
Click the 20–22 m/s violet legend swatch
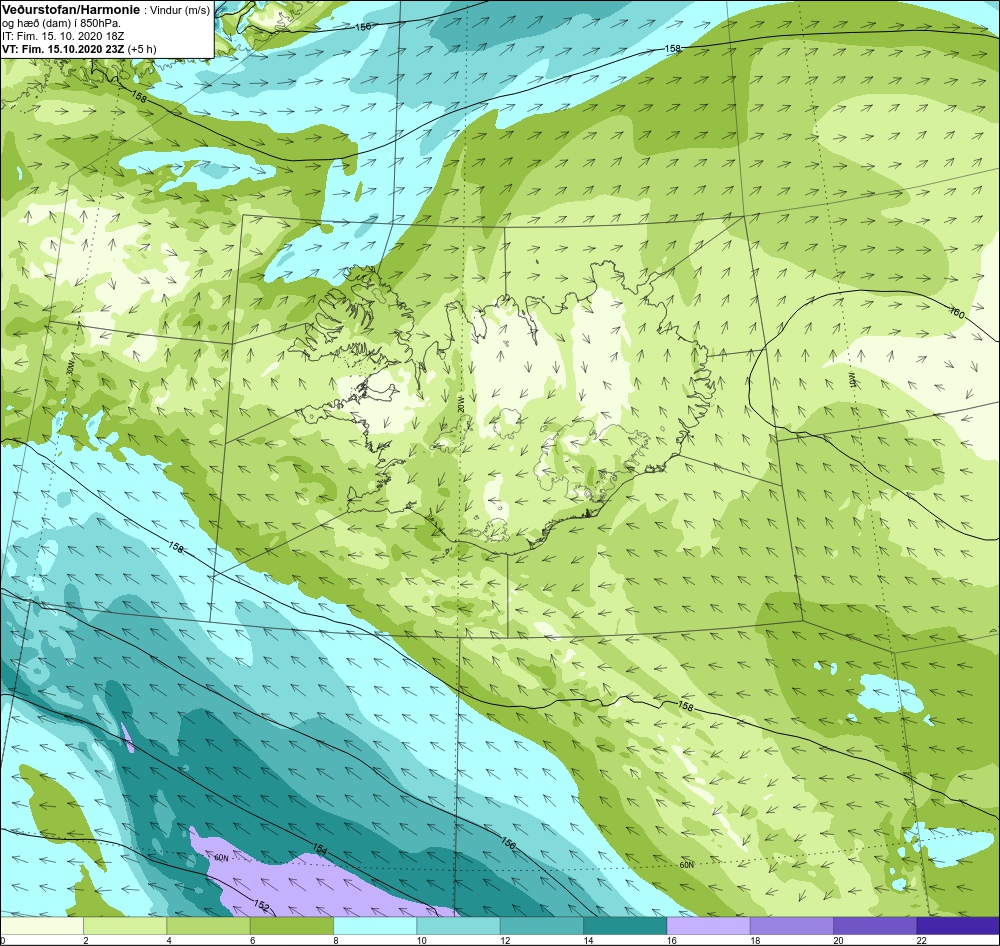[874, 926]
